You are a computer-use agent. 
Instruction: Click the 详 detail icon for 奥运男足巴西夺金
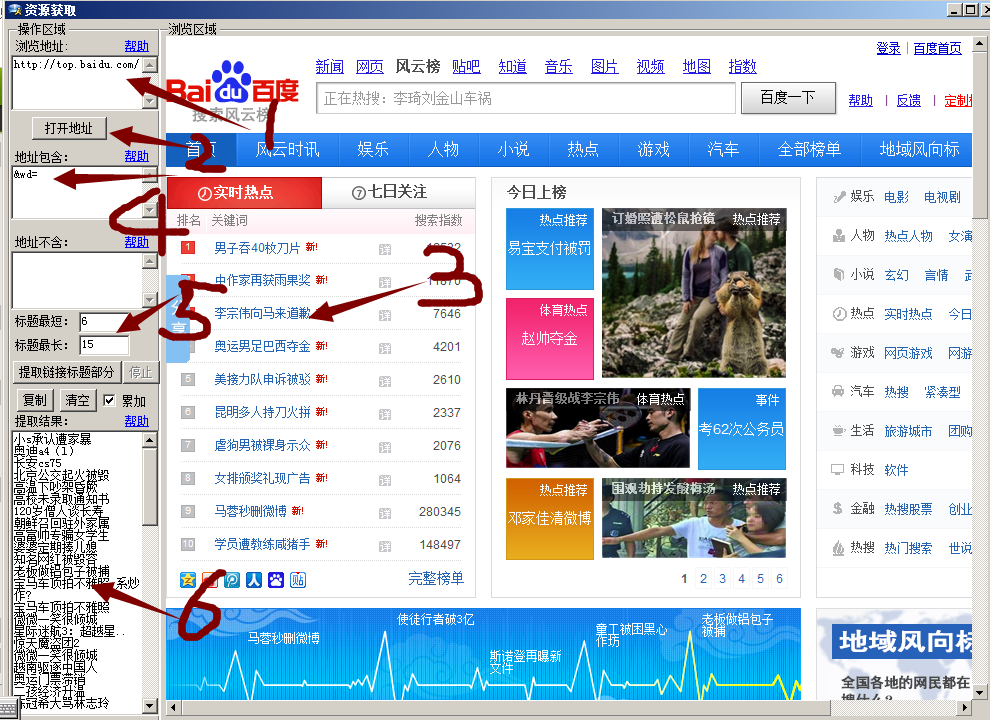pos(385,348)
